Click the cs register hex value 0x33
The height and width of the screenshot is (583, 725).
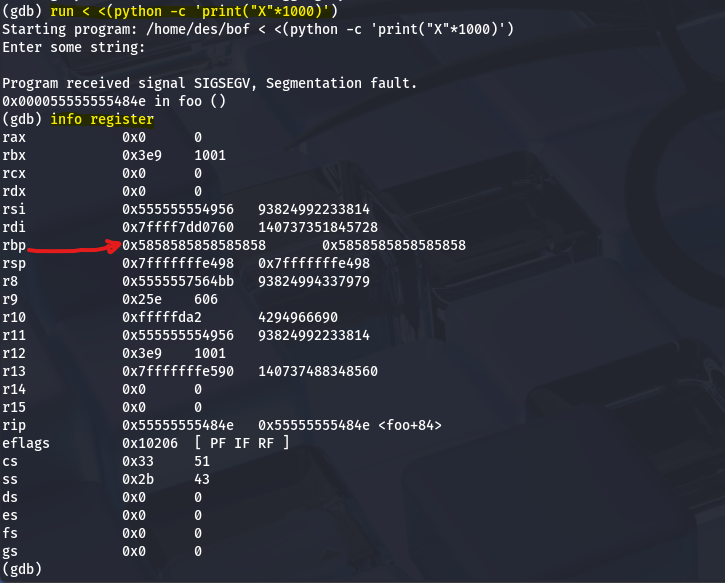[138, 461]
